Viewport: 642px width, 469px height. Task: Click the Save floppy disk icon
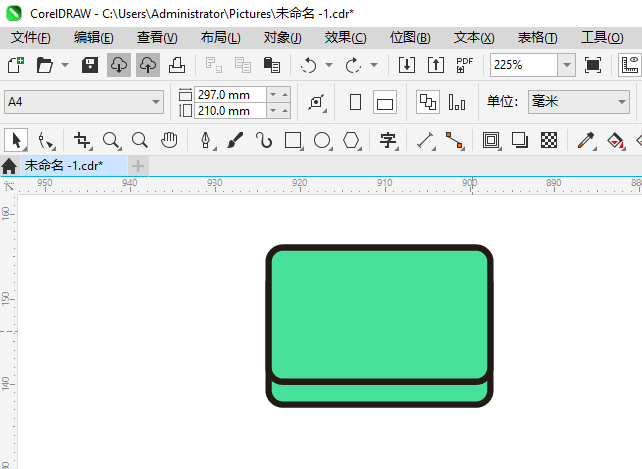click(x=90, y=65)
